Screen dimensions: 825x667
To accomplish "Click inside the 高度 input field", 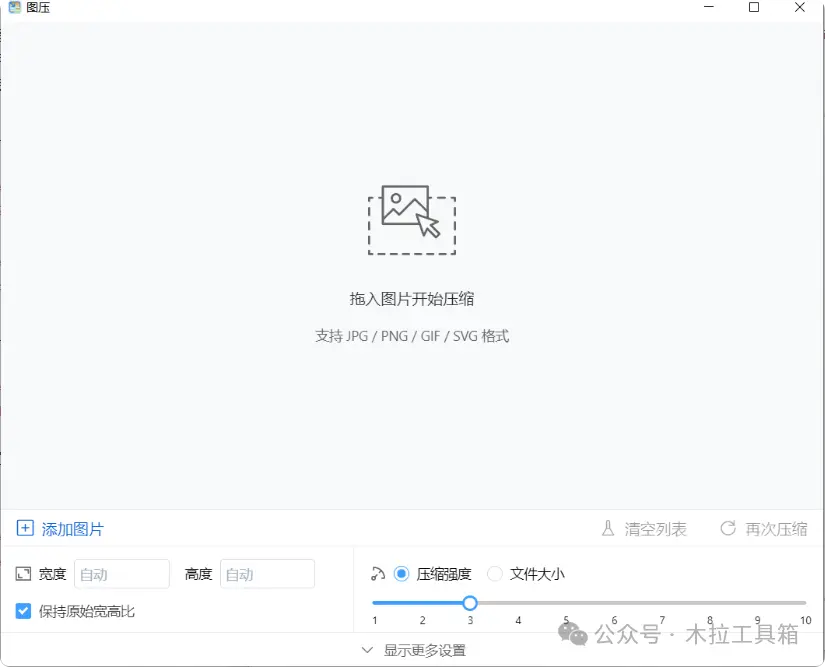I will click(267, 573).
